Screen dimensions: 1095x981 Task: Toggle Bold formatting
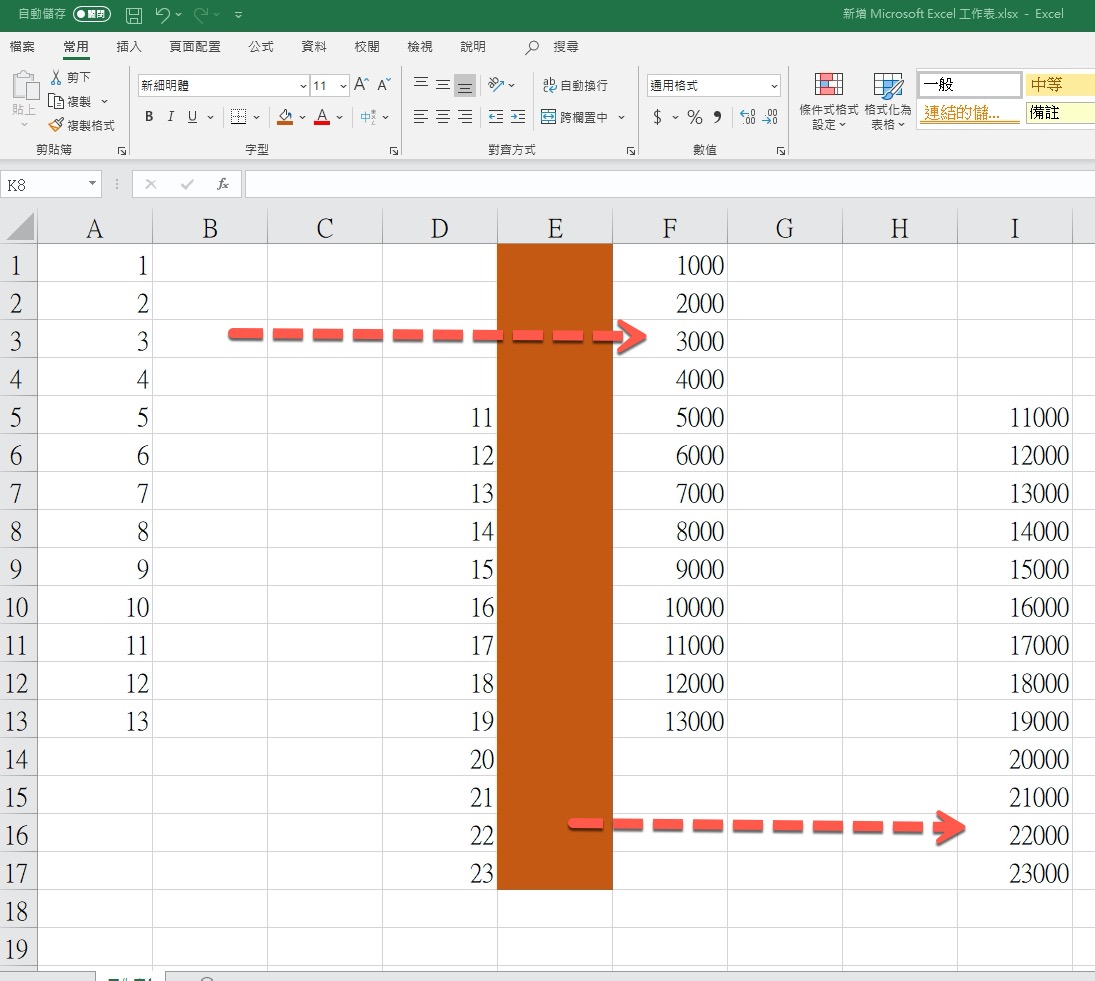pos(149,117)
